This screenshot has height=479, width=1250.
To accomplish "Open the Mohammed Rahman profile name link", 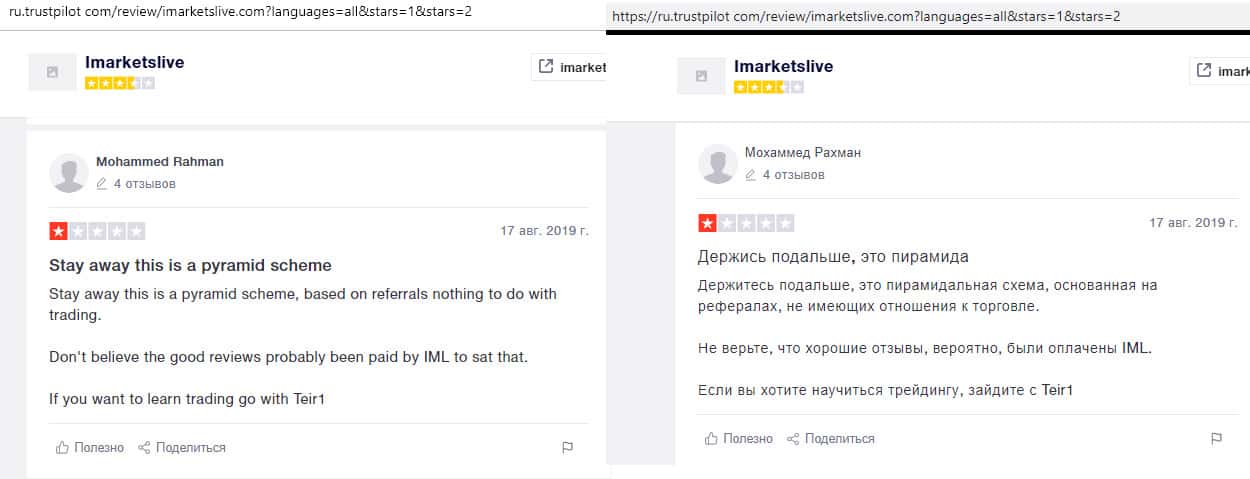I will [159, 162].
